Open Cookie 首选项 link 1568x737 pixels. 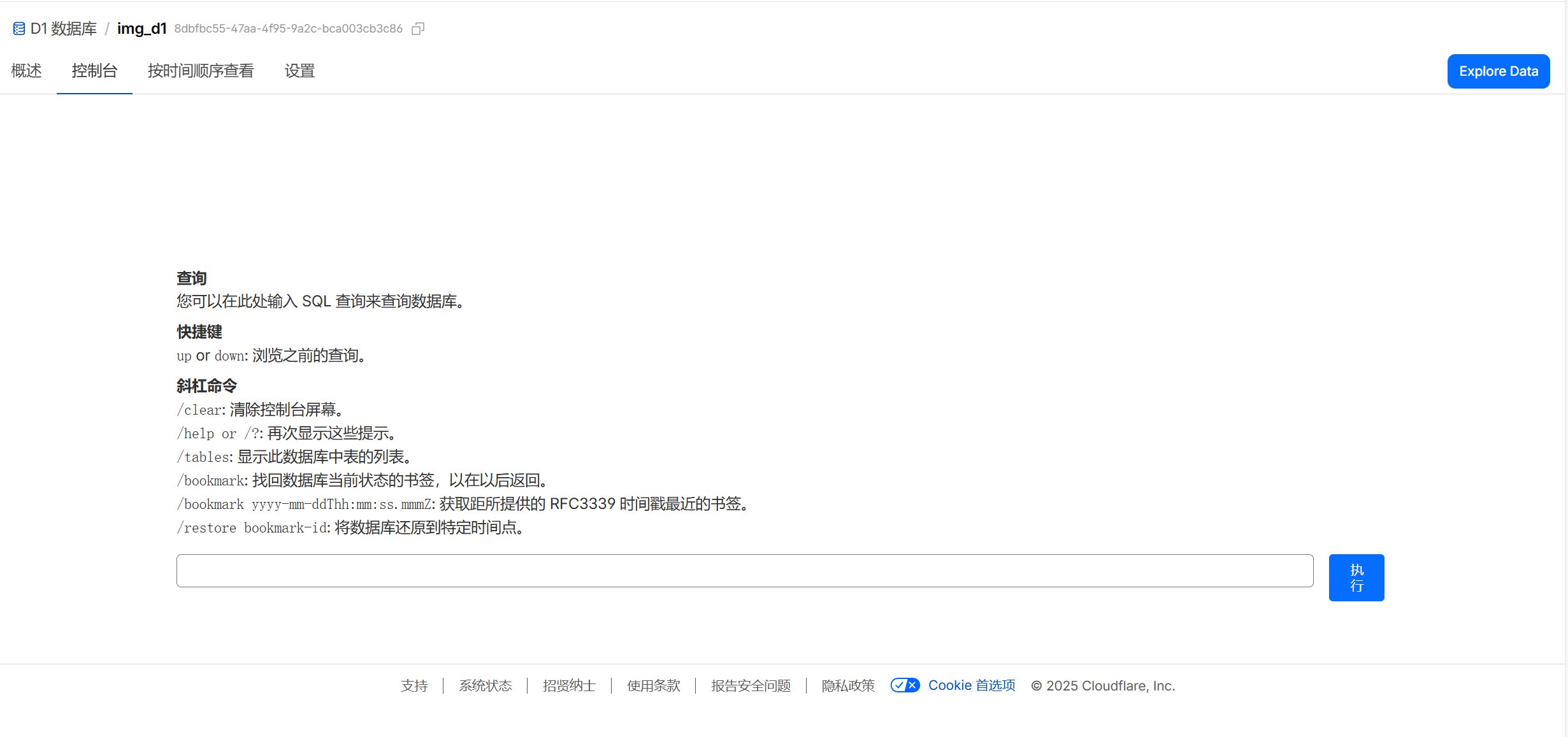[x=971, y=685]
